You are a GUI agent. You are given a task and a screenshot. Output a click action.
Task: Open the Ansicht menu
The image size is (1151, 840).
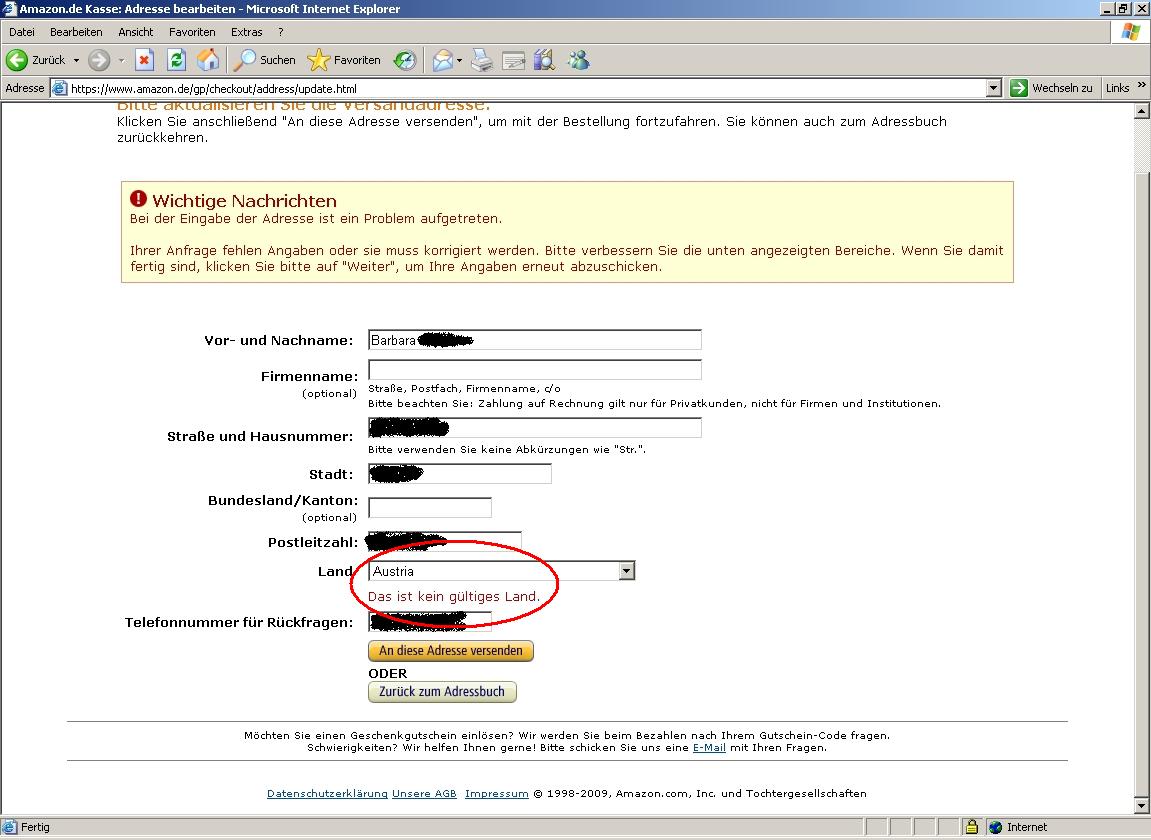tap(136, 32)
